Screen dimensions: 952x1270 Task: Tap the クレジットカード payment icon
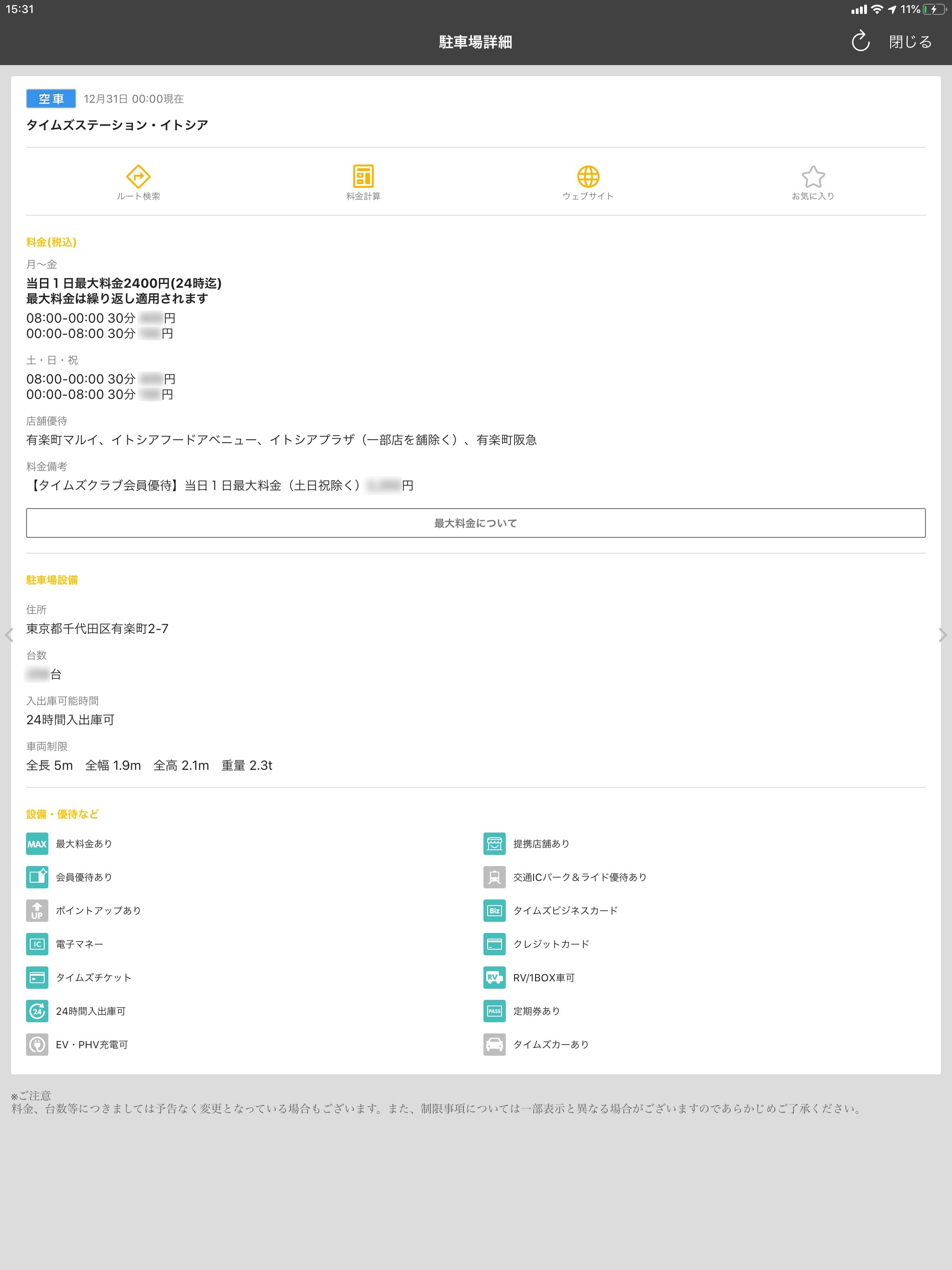[494, 944]
